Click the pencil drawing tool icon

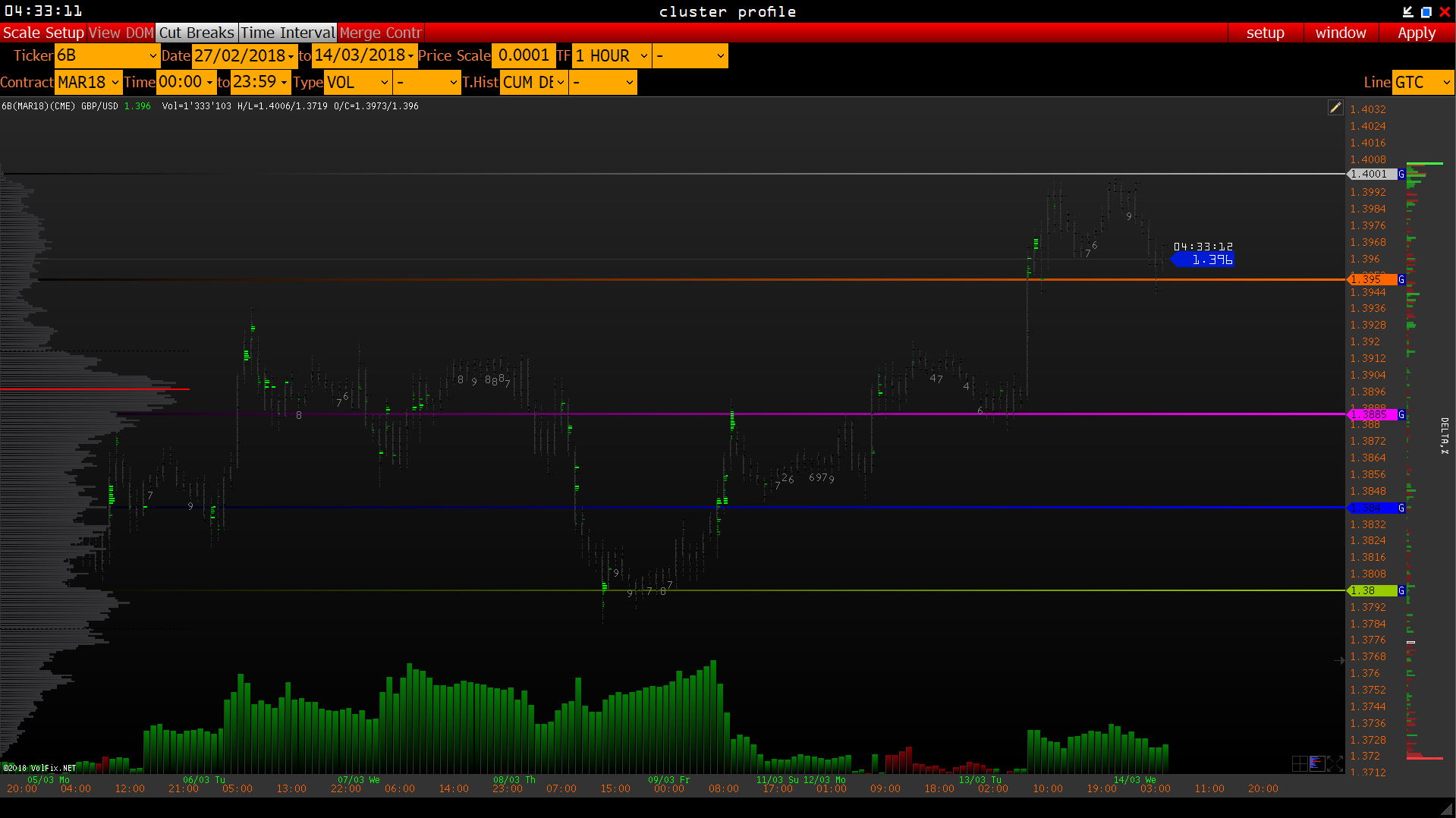click(1335, 108)
